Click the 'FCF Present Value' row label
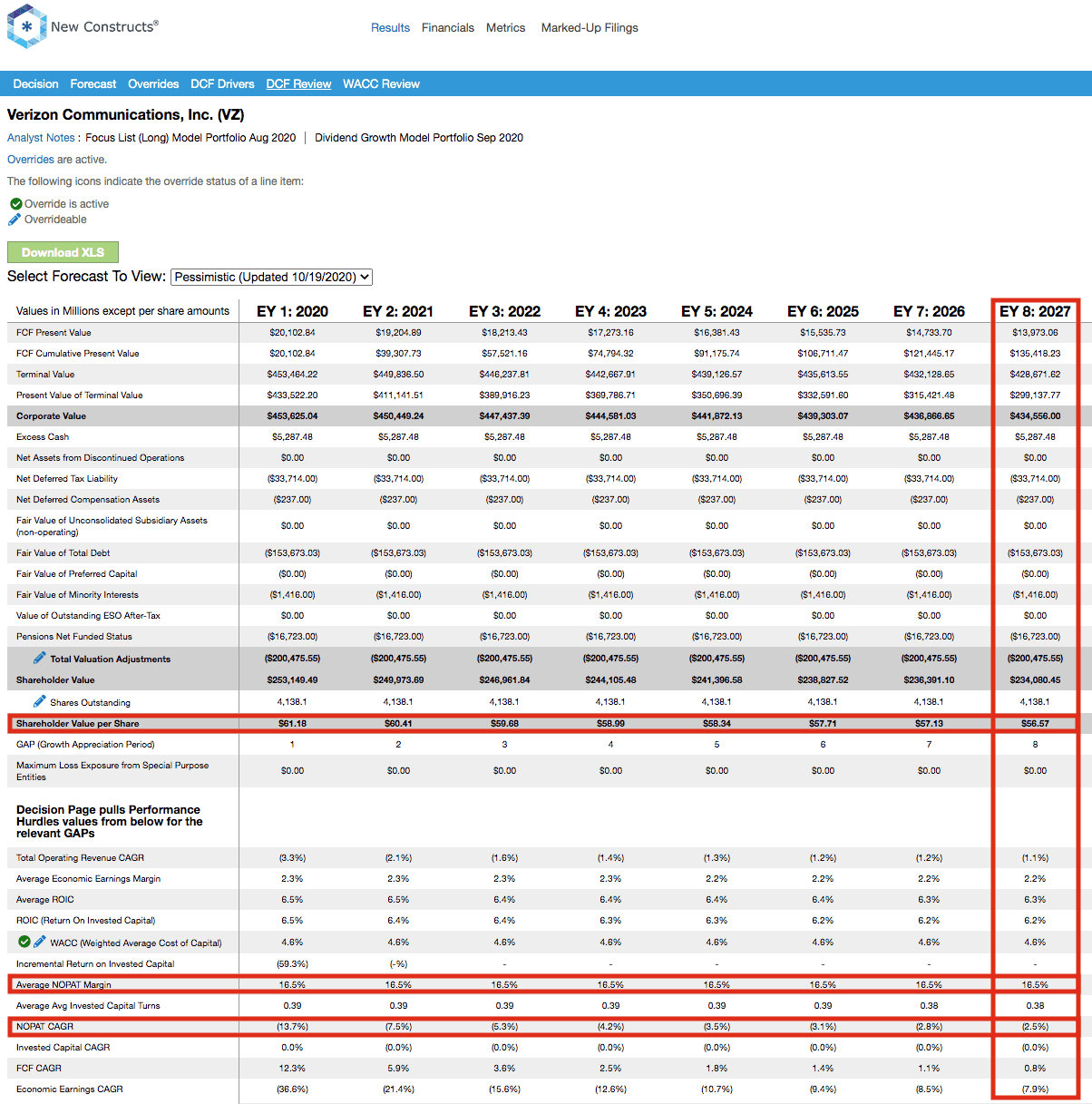1092x1104 pixels. point(54,333)
